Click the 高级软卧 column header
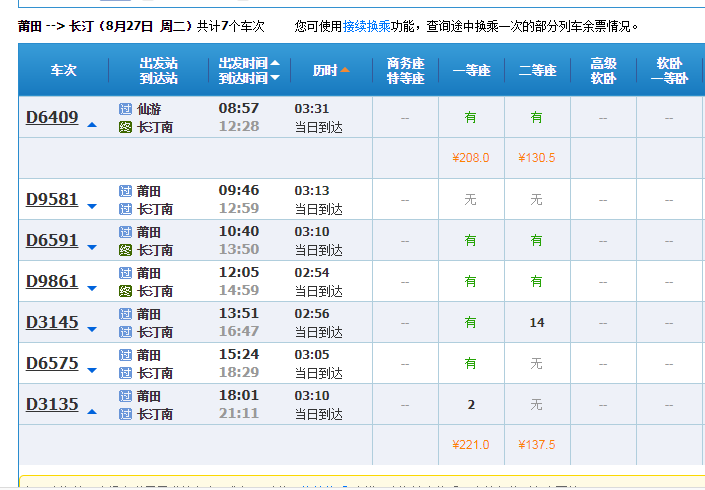This screenshot has height=490, width=705. coord(603,71)
